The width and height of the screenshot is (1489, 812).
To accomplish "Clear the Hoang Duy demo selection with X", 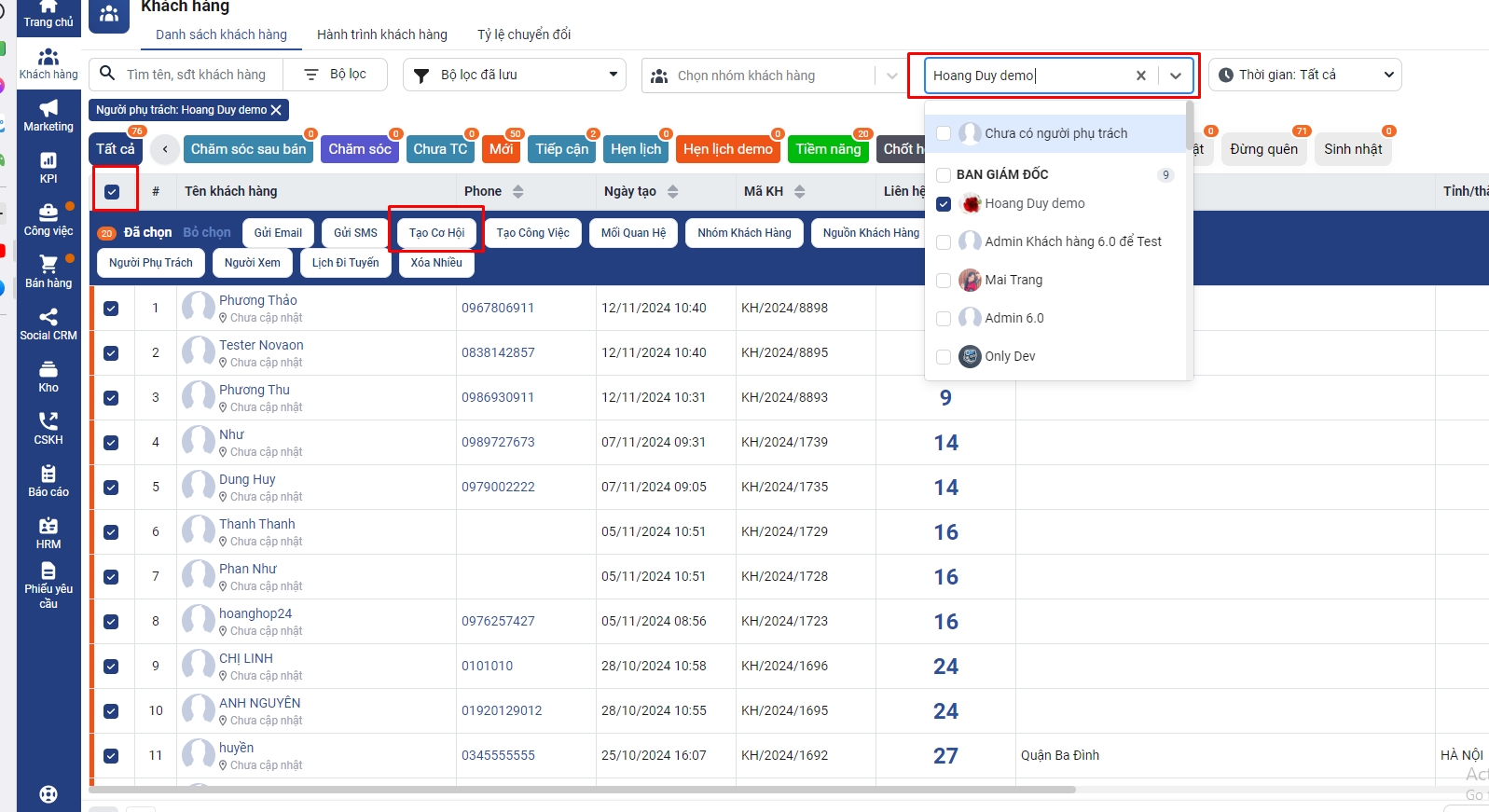I will click(1140, 76).
